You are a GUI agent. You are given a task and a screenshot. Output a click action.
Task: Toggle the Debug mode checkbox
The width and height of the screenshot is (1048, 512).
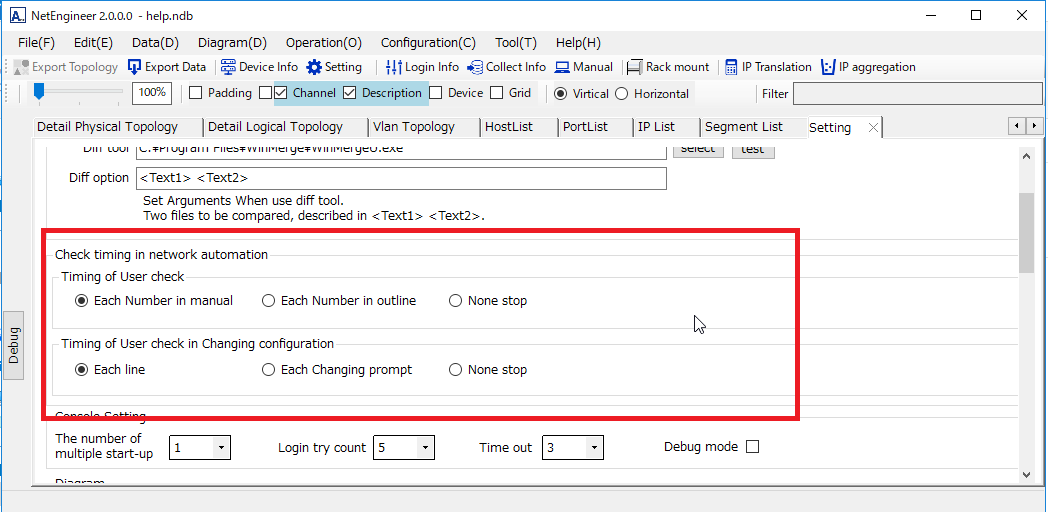click(x=752, y=447)
